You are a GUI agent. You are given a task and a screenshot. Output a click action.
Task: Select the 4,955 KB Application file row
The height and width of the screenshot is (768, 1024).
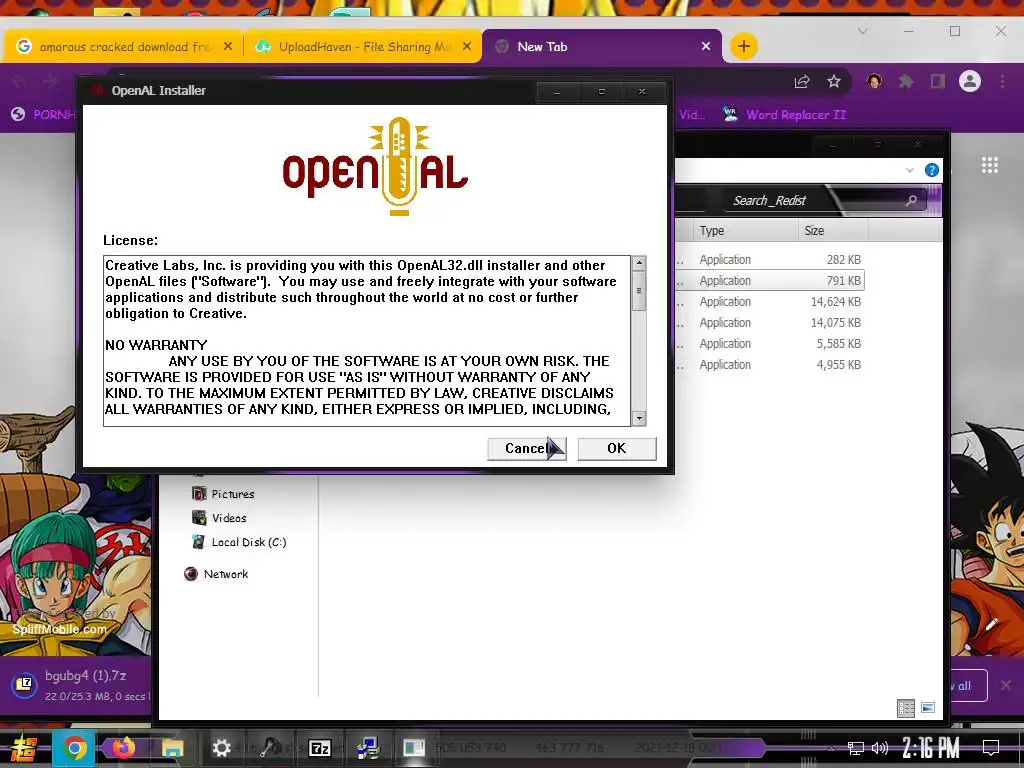tap(769, 364)
